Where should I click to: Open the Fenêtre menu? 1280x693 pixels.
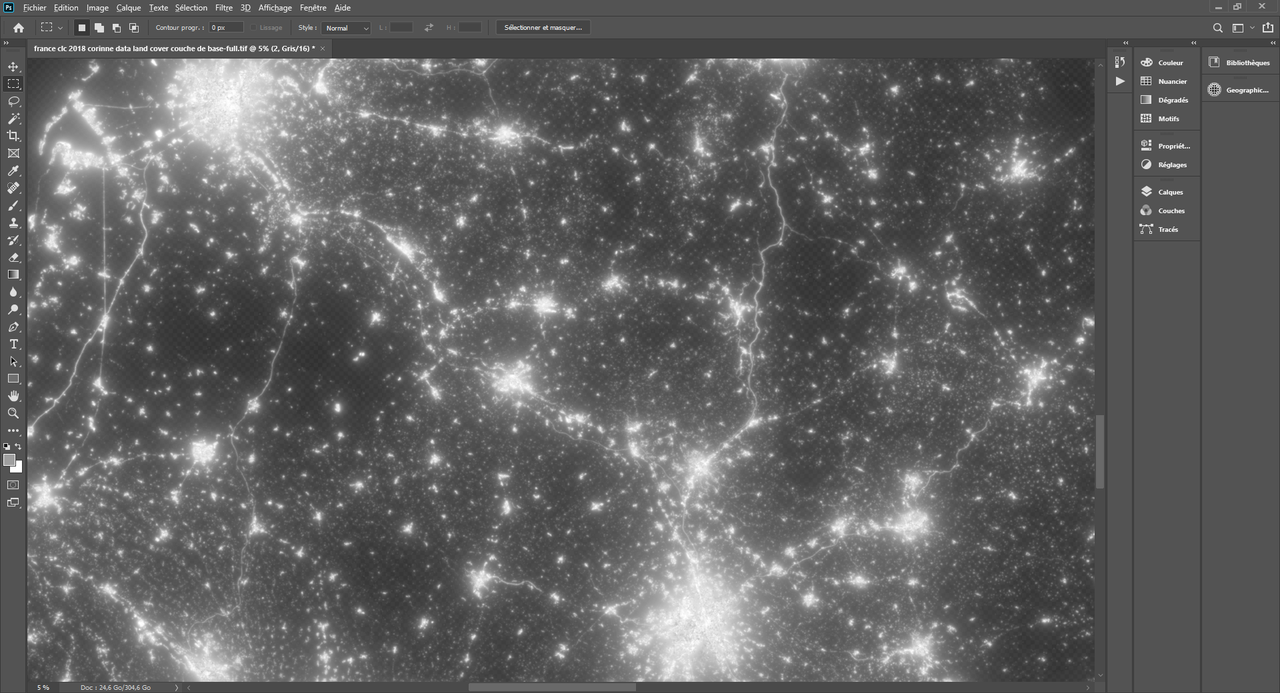[x=313, y=7]
